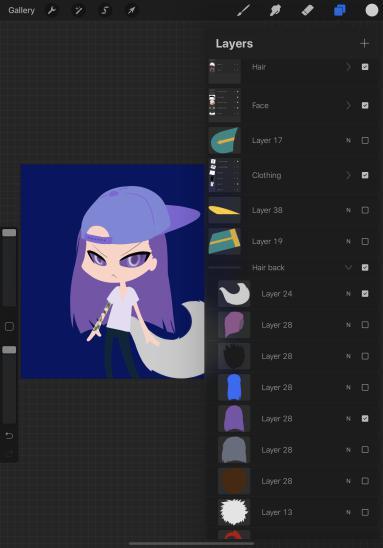Viewport: 383px width, 548px height.
Task: Activate the Transform arrow tool
Action: (x=131, y=10)
